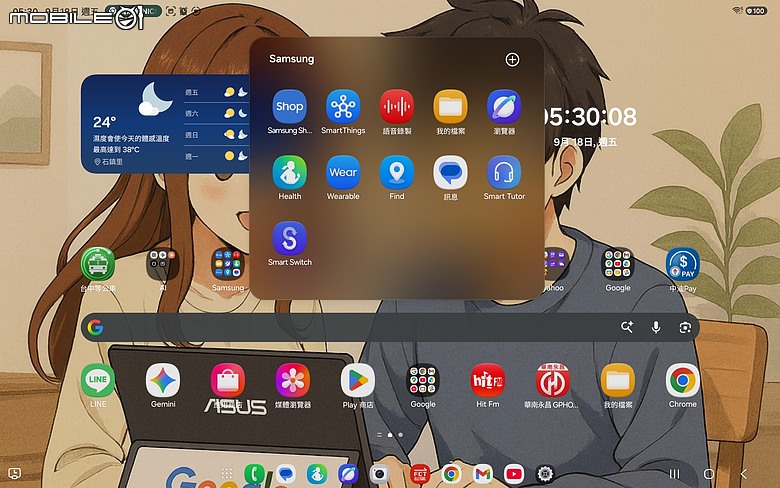Open the AI folder on home screen

pyautogui.click(x=162, y=264)
